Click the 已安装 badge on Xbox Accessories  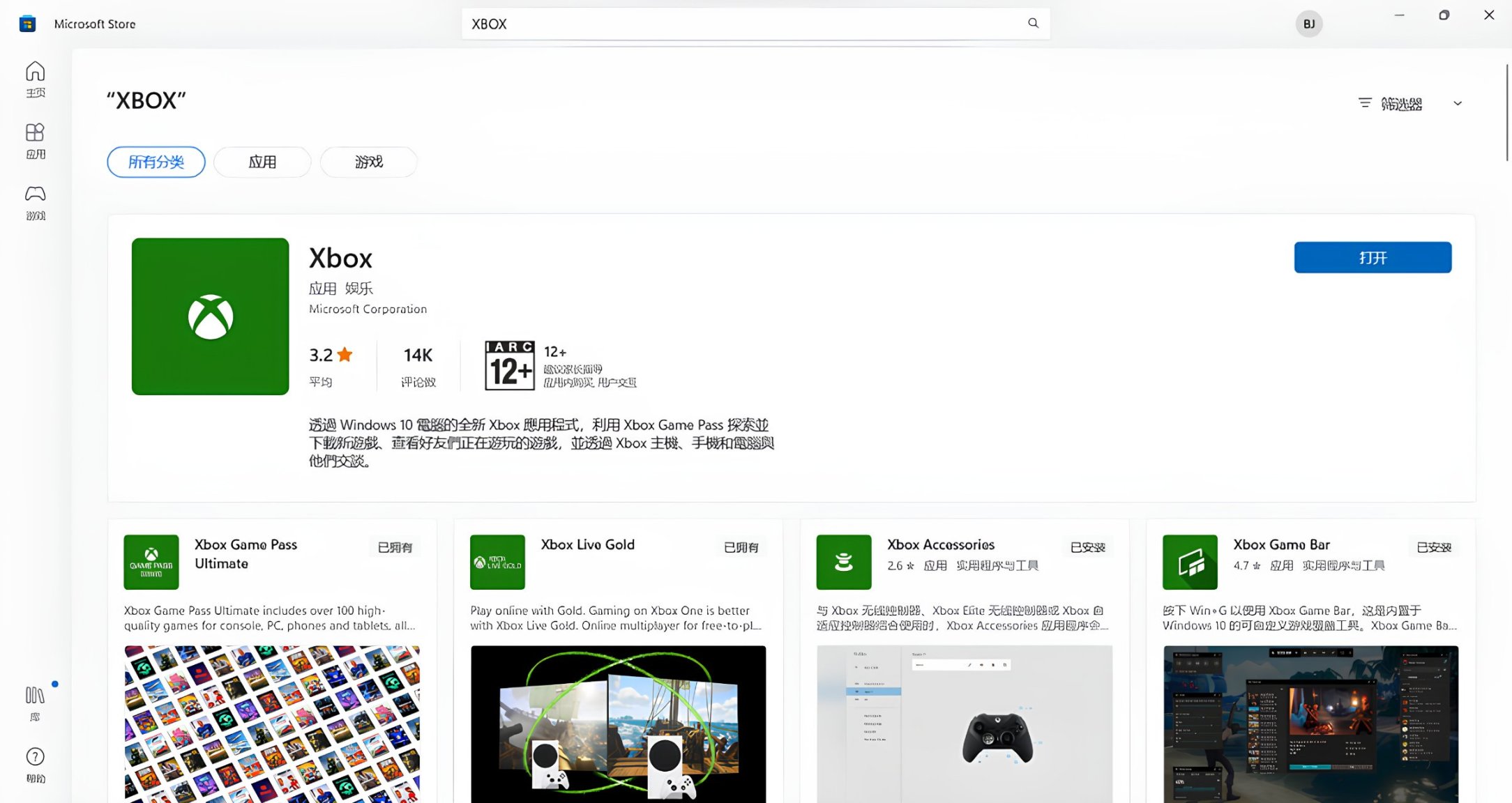click(x=1087, y=547)
